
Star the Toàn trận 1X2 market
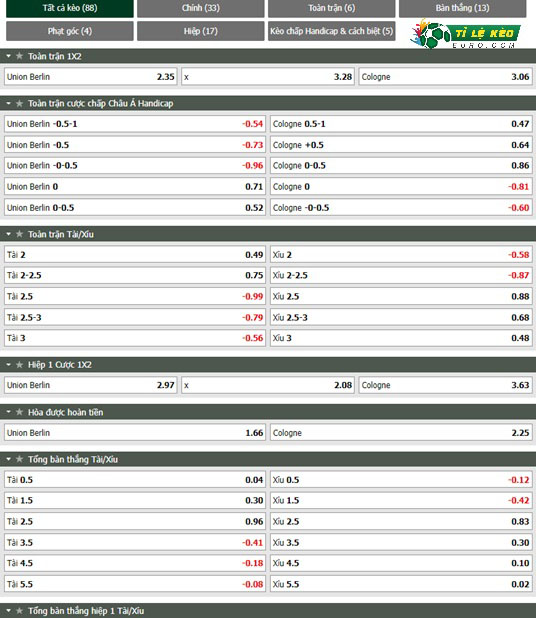19,56
